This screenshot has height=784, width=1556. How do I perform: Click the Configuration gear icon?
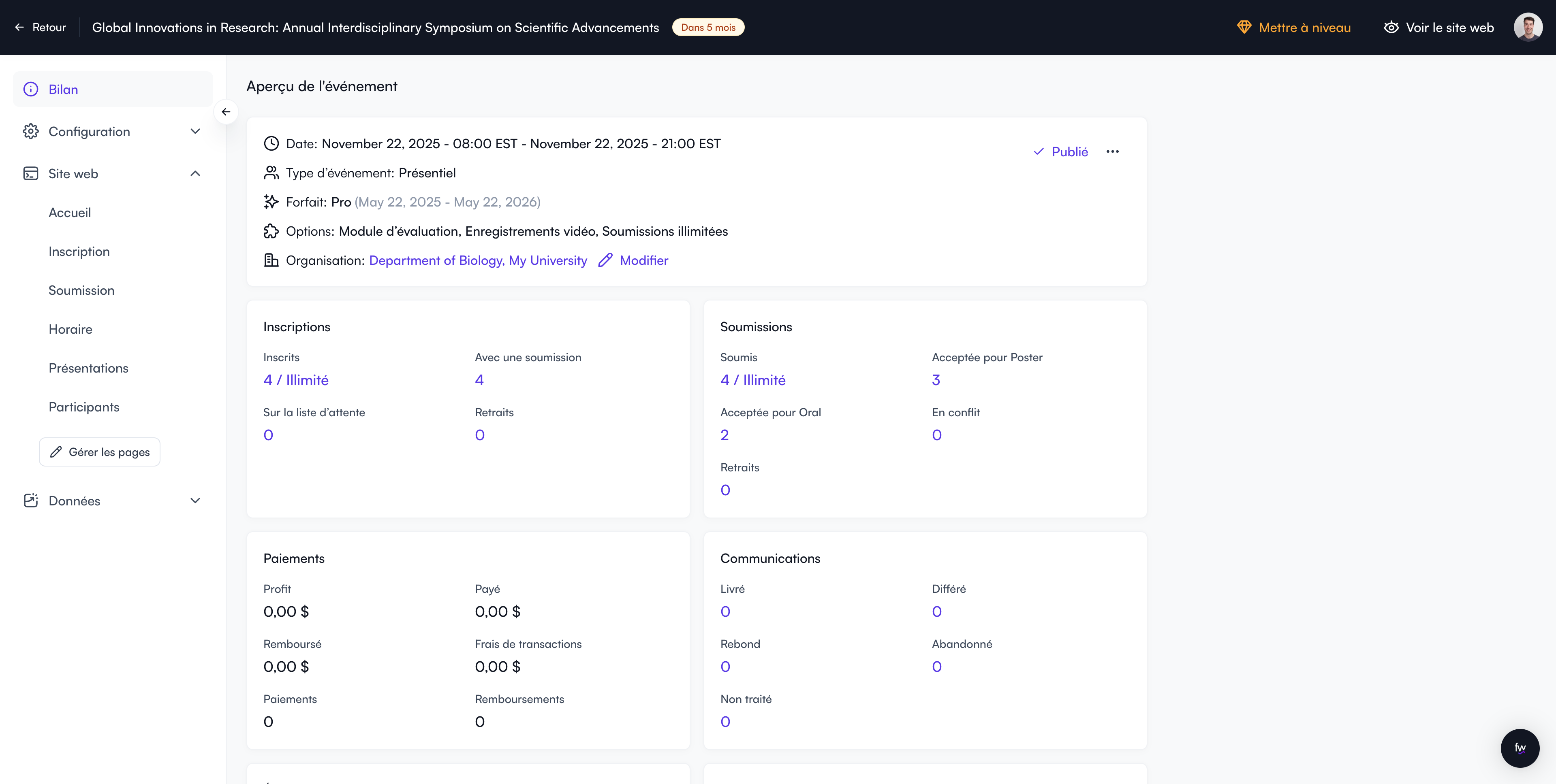pos(31,132)
